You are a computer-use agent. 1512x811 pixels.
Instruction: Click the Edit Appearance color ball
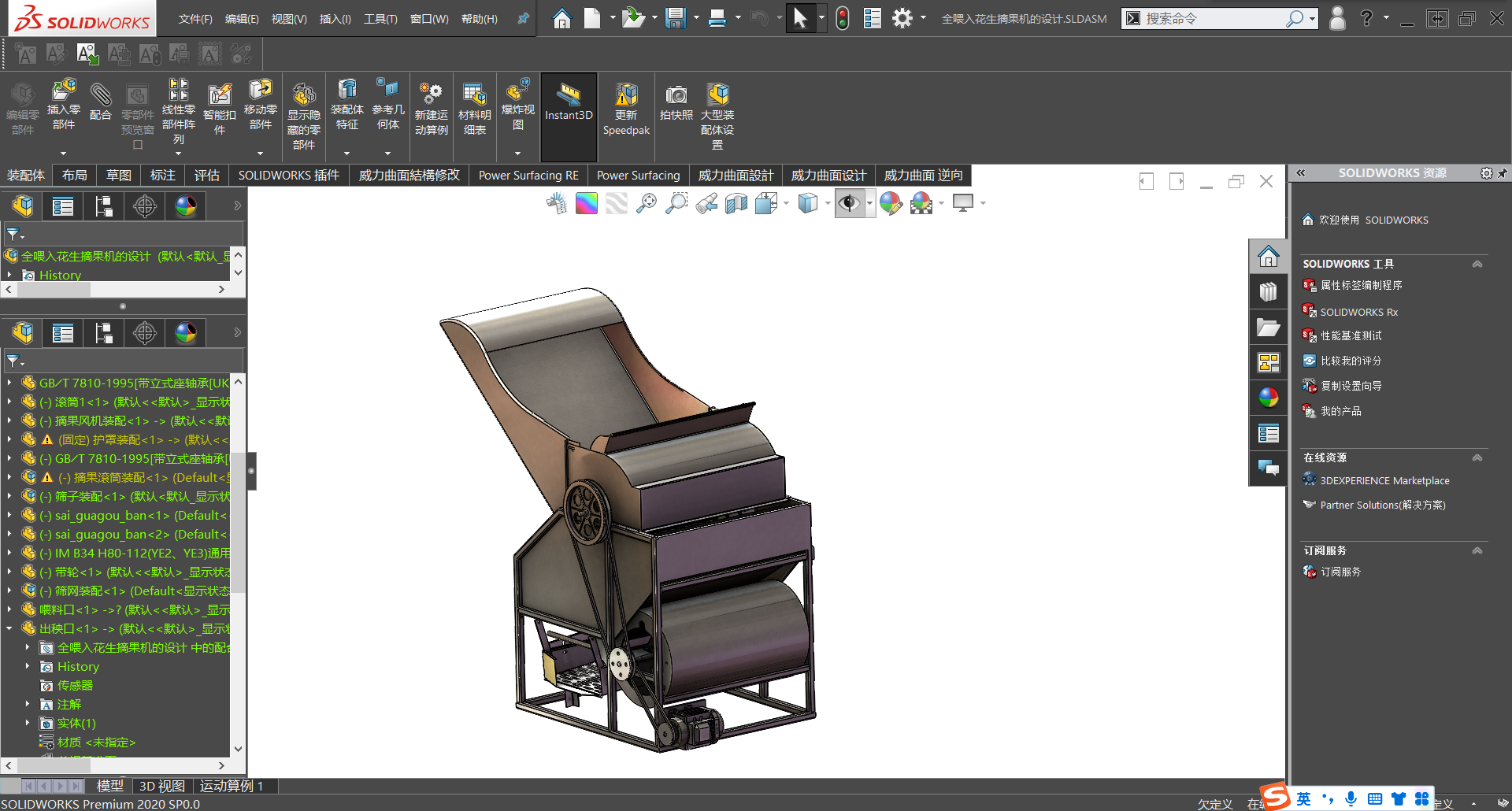891,203
